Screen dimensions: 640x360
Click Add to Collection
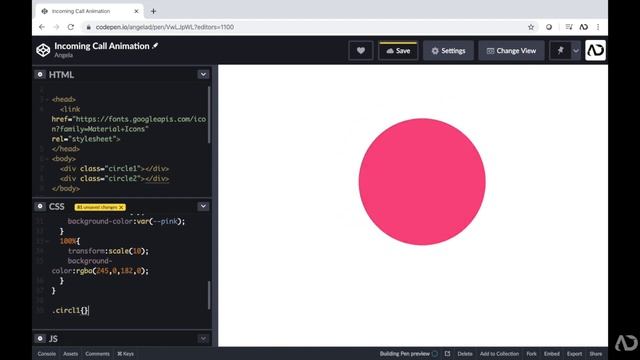pos(499,354)
